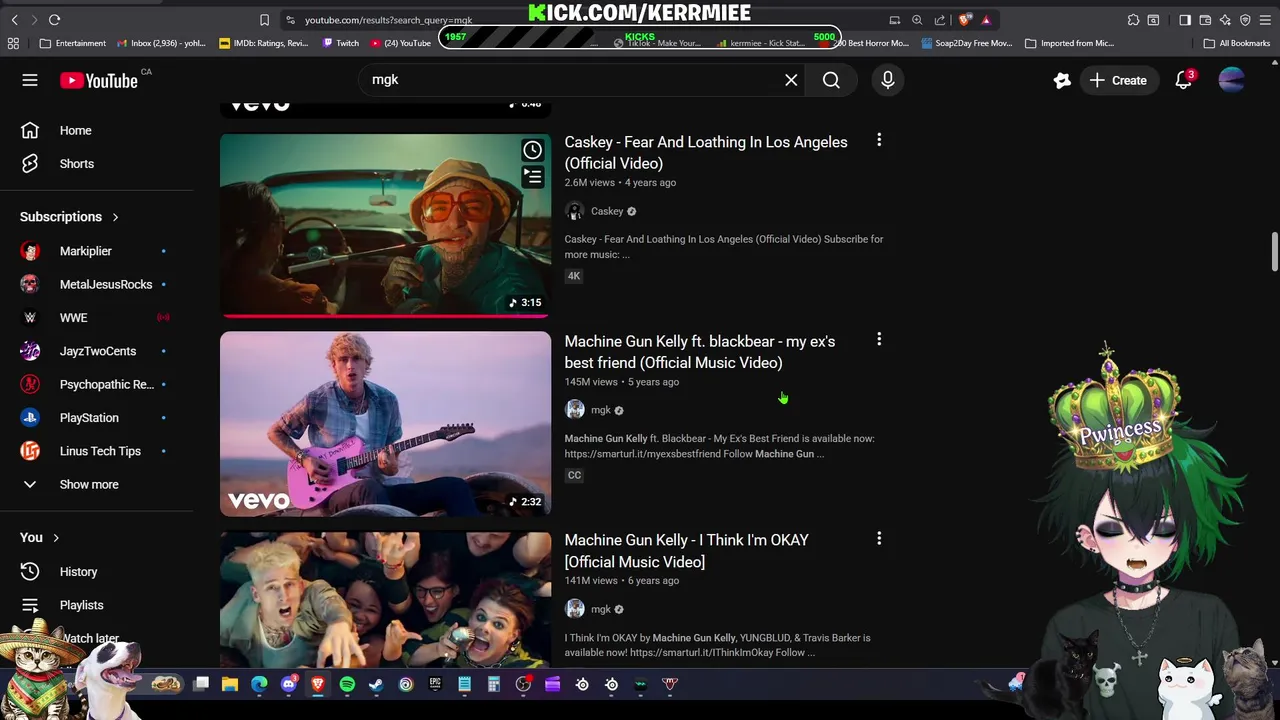Open the browser apps grid icon
The image size is (1280, 720).
click(13, 43)
